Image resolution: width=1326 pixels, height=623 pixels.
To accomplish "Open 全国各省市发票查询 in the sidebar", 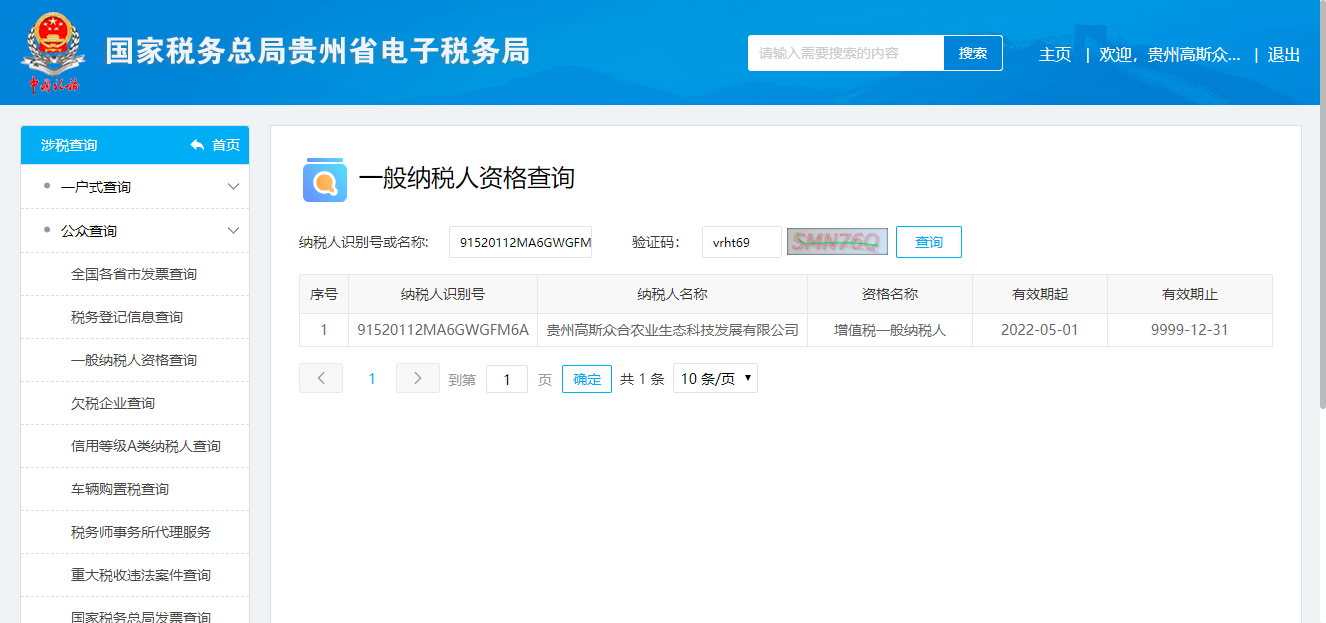I will click(x=134, y=274).
